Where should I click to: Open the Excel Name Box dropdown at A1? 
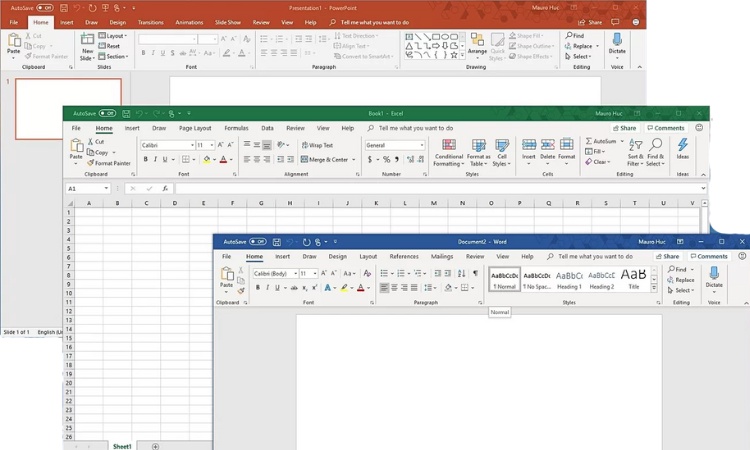[x=106, y=188]
